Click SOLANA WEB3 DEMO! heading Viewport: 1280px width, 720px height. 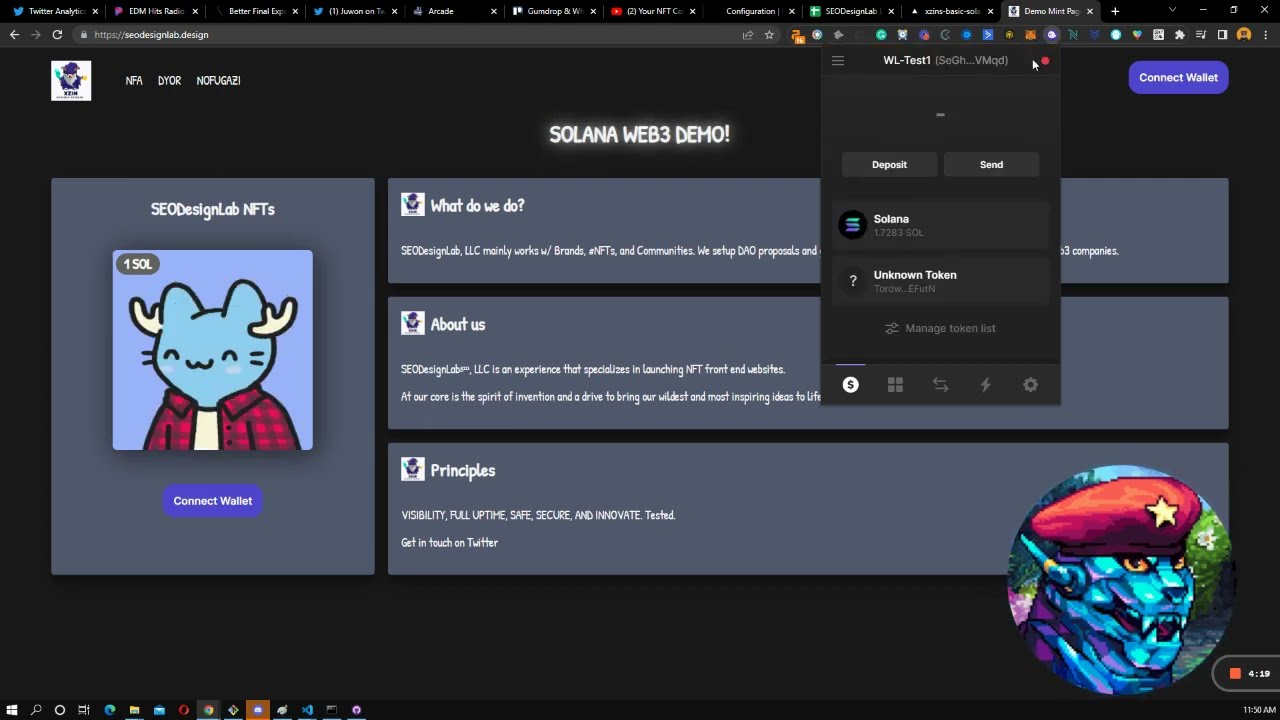pos(639,134)
